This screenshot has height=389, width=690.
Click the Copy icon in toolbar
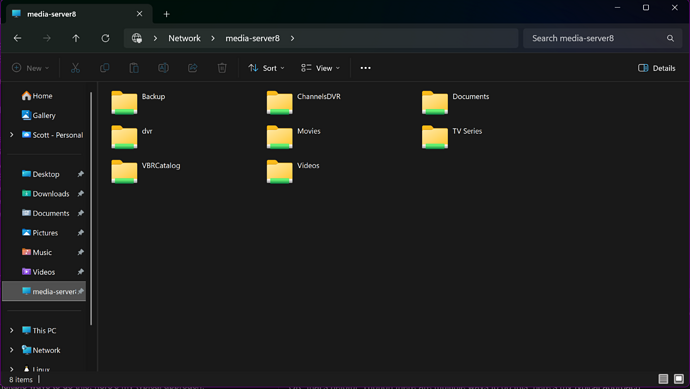[x=105, y=68]
